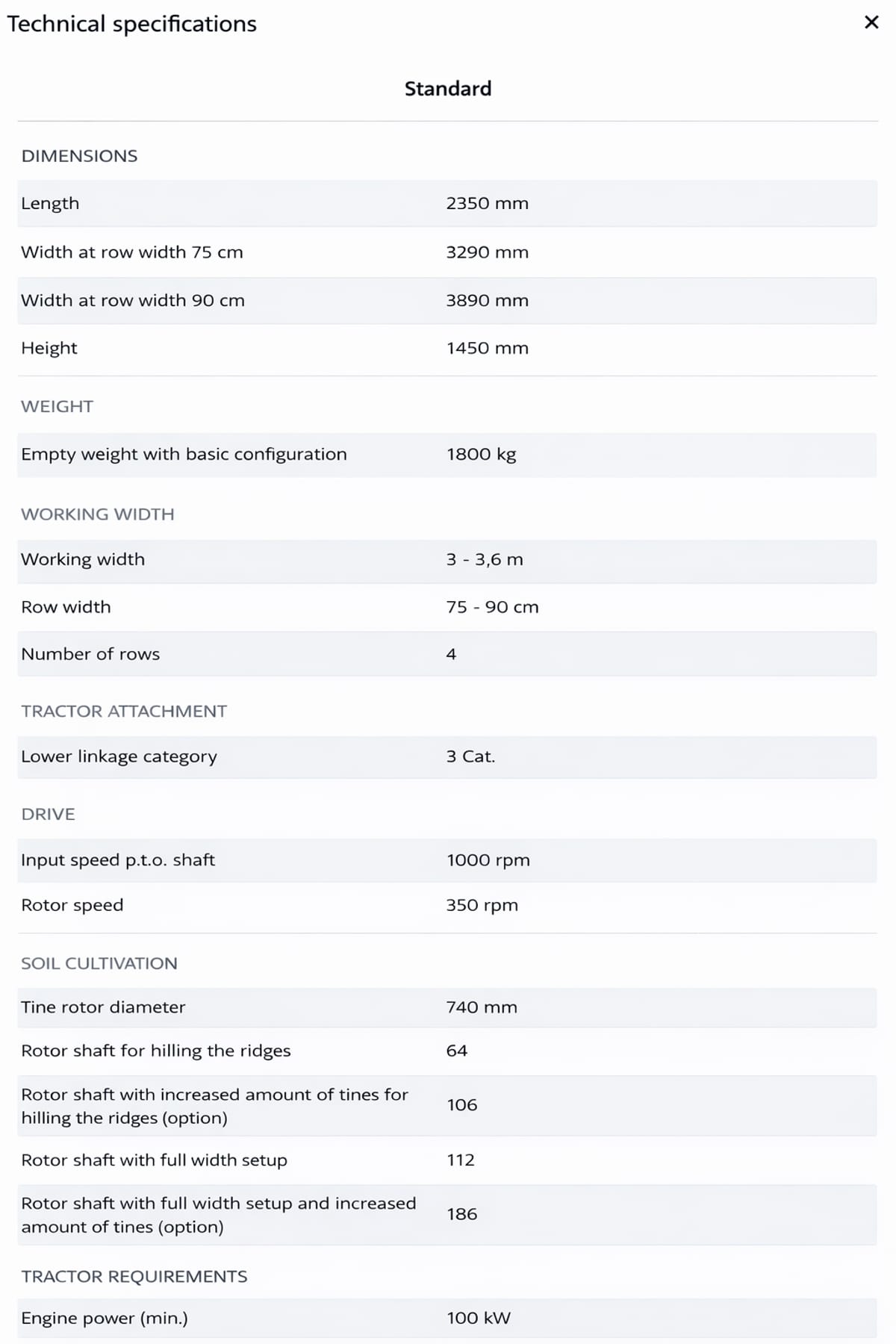Click Rotor shaft with full width setup label
Viewport: 896px width, 1344px height.
tap(154, 1160)
